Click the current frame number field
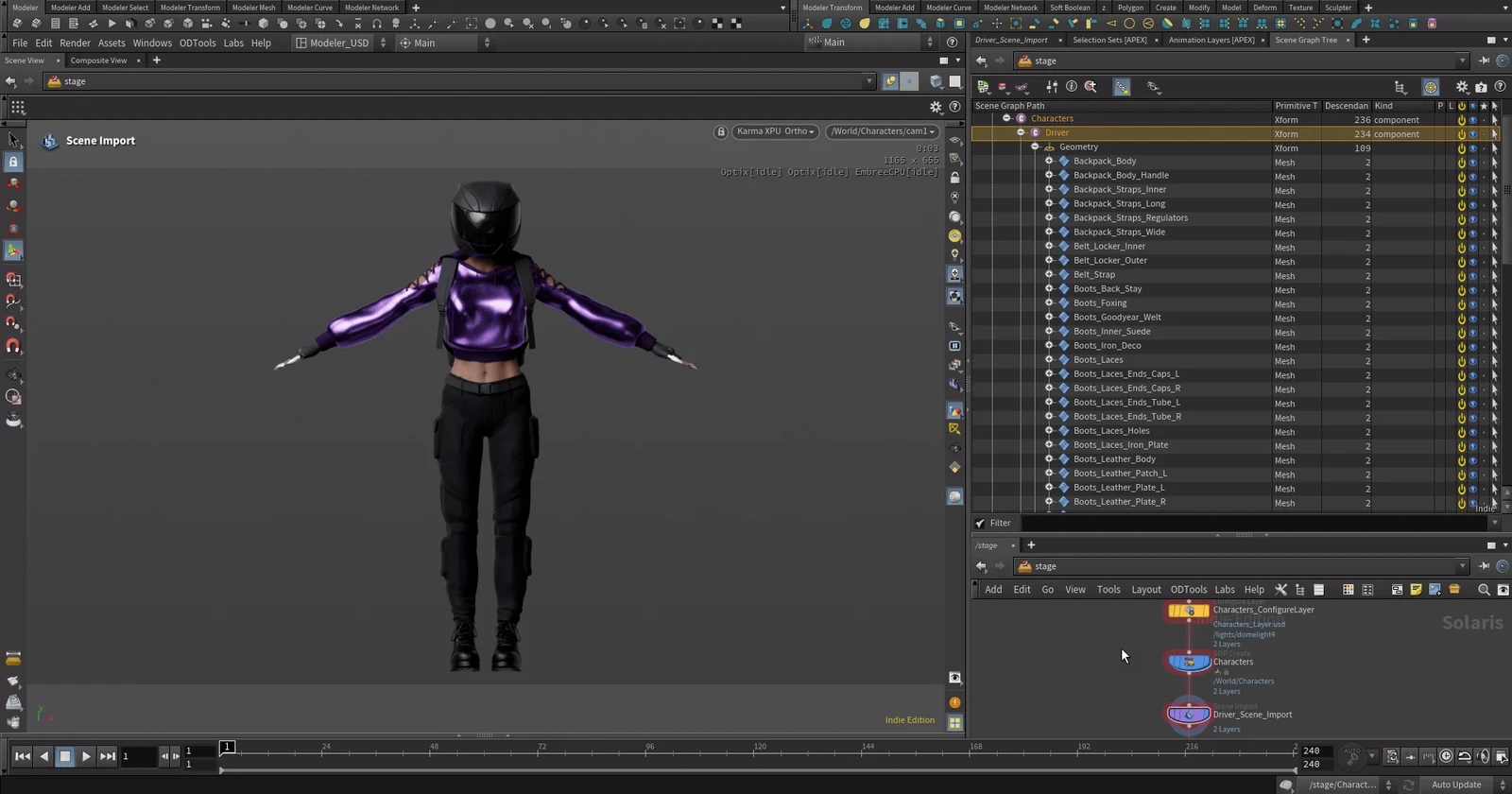The height and width of the screenshot is (794, 1512). pyautogui.click(x=138, y=756)
